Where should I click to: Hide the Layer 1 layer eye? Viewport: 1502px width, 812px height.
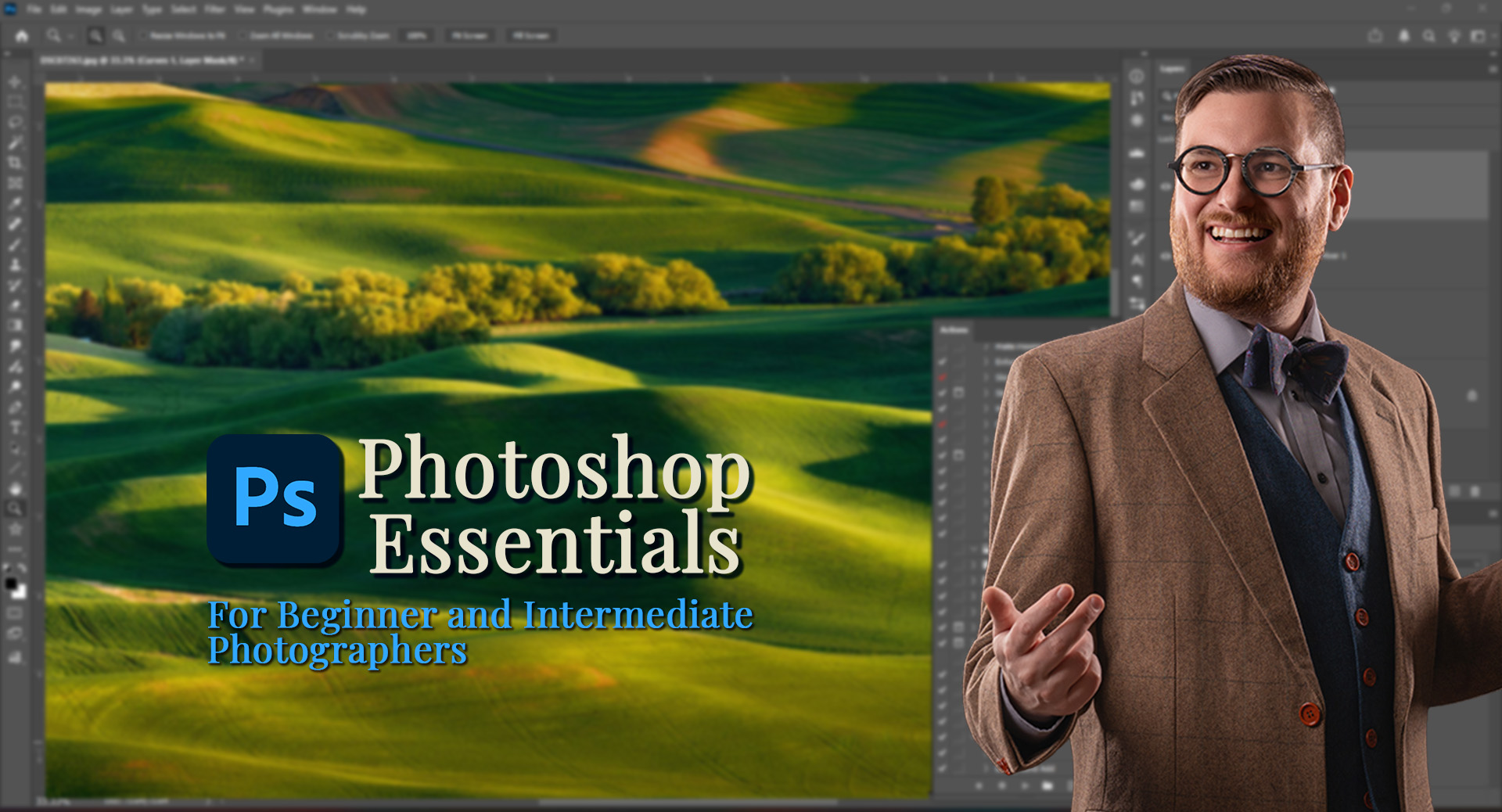coord(1166,256)
